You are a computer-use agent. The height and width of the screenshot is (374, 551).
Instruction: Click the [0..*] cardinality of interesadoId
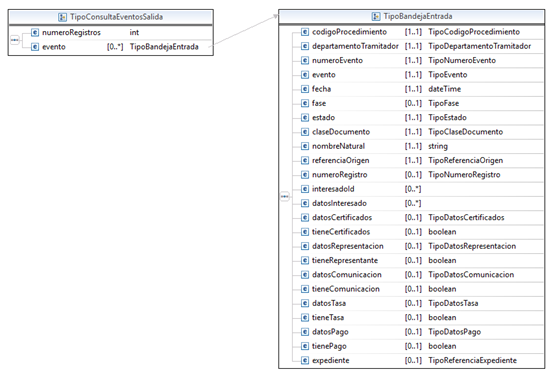pos(413,189)
